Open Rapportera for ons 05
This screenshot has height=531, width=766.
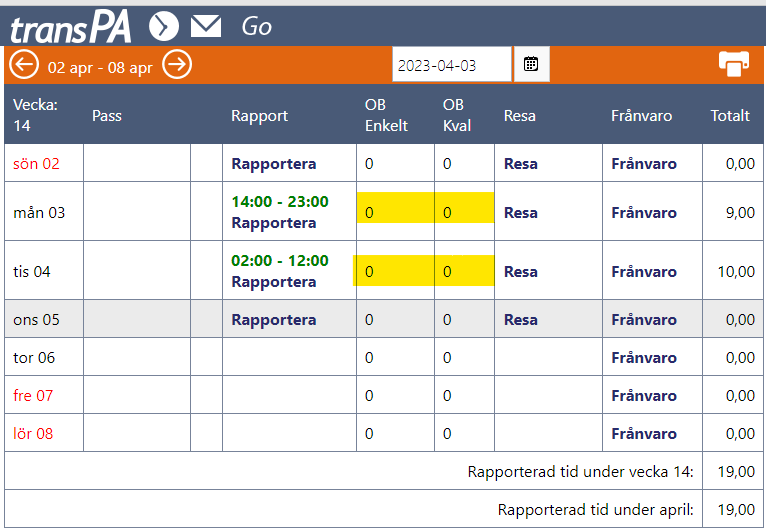[274, 320]
